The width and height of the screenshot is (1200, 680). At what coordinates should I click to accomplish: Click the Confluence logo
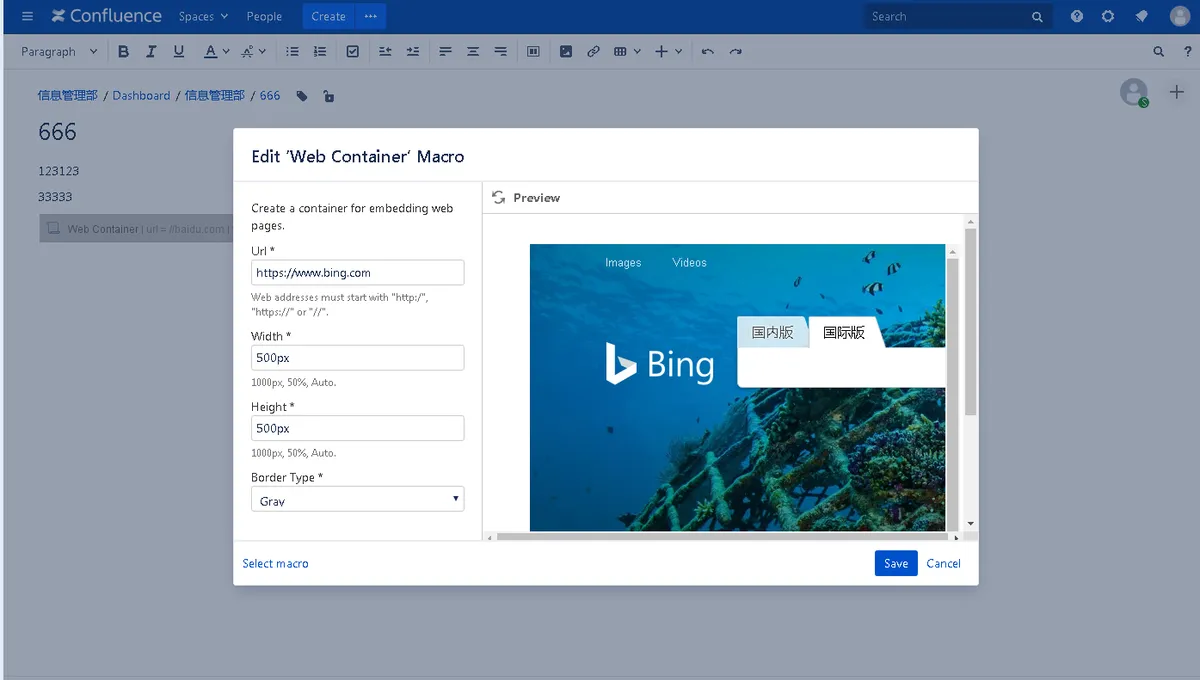106,16
